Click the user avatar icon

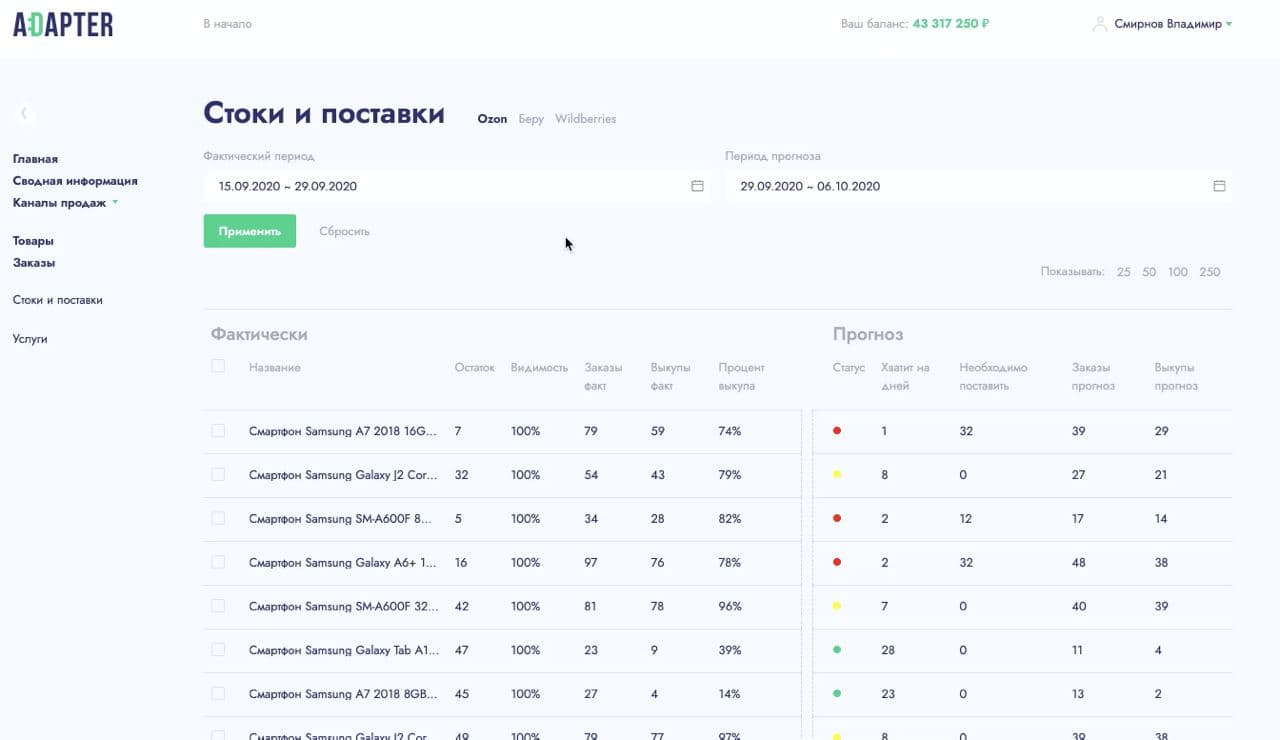(1100, 24)
